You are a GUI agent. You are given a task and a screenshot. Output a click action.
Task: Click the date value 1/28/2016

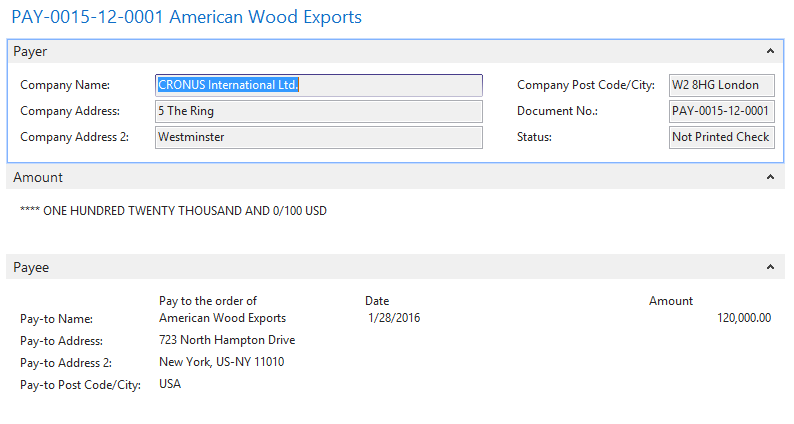click(x=391, y=318)
